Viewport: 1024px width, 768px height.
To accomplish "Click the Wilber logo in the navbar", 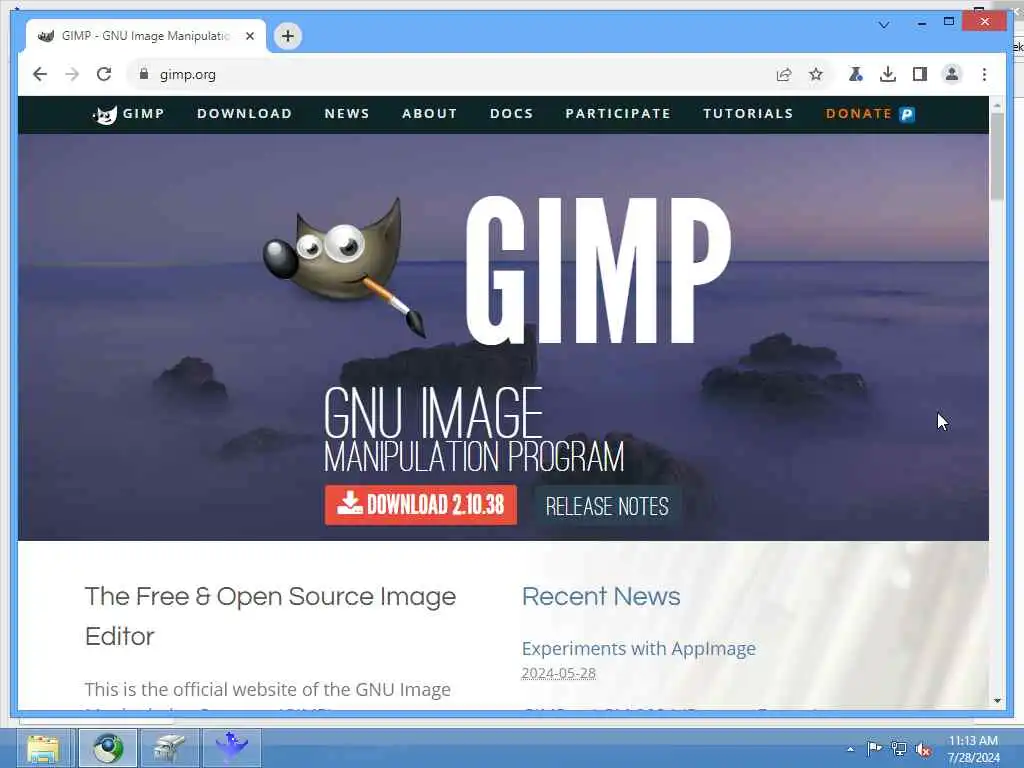I will point(105,114).
